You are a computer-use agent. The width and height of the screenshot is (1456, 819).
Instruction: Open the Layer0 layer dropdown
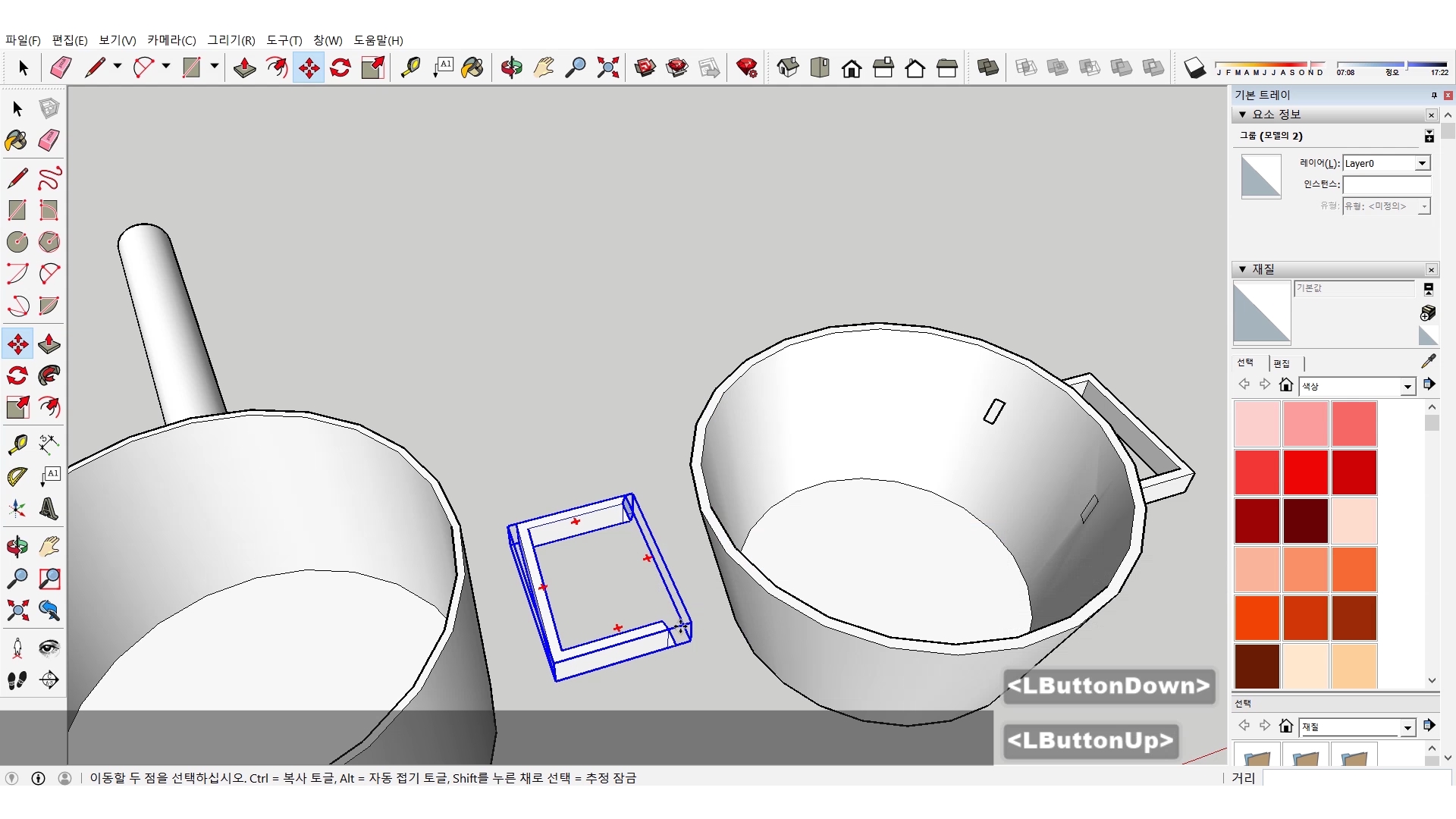pyautogui.click(x=1422, y=163)
